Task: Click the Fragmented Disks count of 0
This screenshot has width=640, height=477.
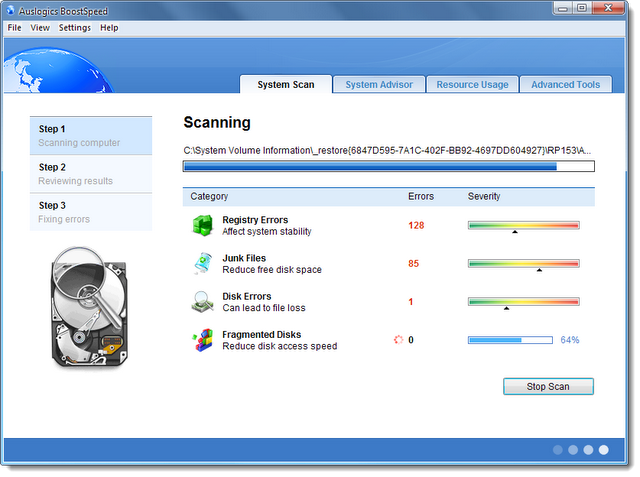Action: [x=411, y=340]
